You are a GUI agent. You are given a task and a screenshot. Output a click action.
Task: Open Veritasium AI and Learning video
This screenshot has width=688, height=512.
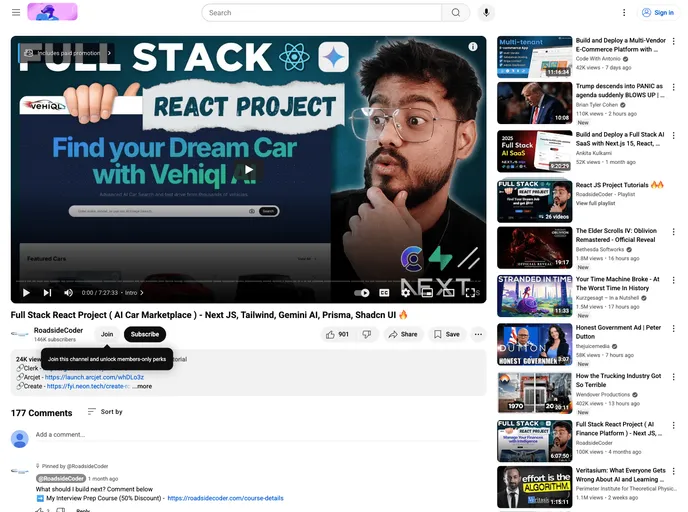pyautogui.click(x=534, y=487)
